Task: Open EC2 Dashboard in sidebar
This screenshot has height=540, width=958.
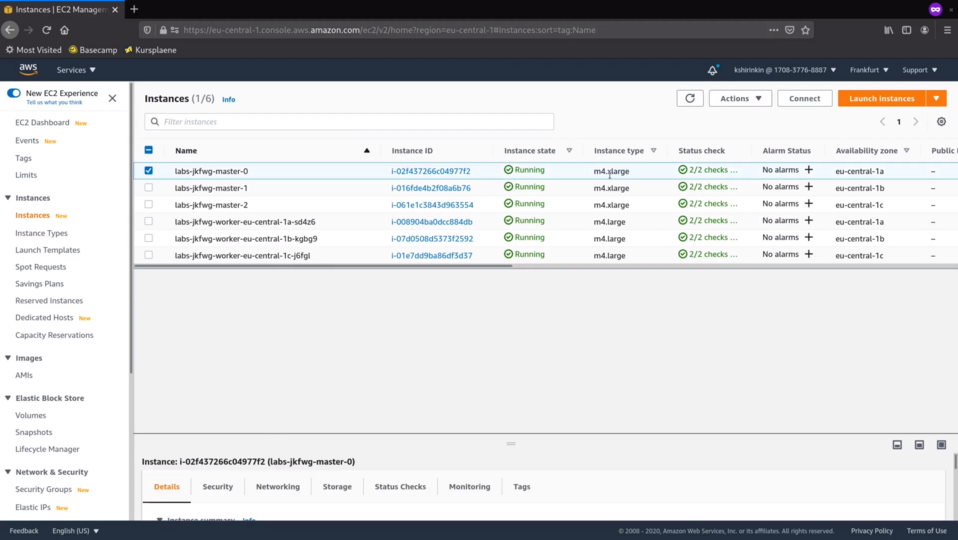Action: (x=42, y=122)
